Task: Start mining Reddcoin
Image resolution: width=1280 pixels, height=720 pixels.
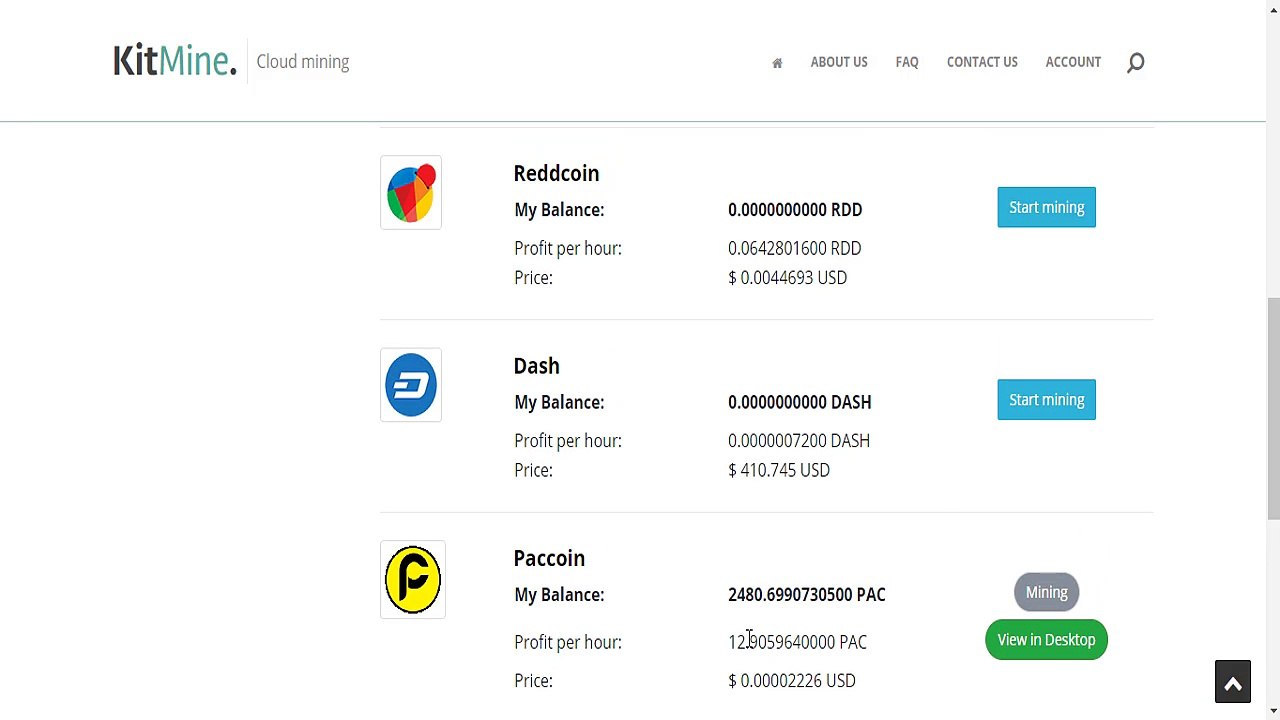Action: pyautogui.click(x=1046, y=207)
